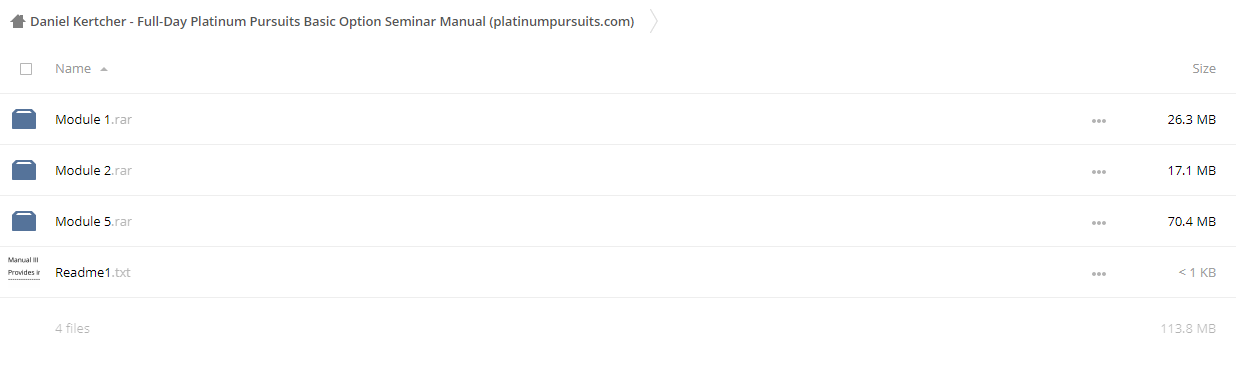
Task: Toggle the select-all checkbox in the header
Action: pyautogui.click(x=26, y=69)
